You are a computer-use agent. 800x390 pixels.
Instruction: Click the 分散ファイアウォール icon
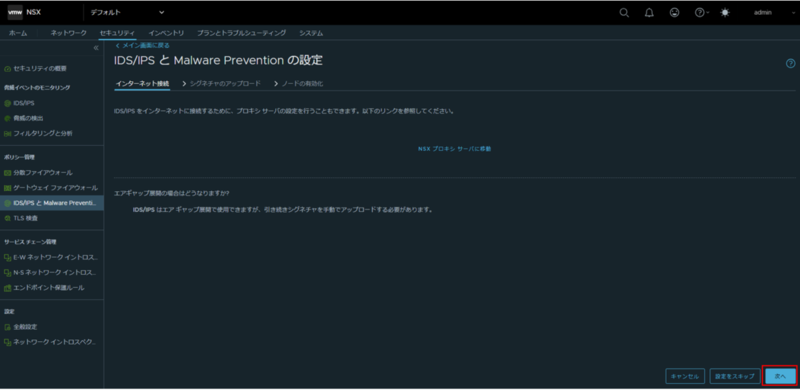coord(7,173)
